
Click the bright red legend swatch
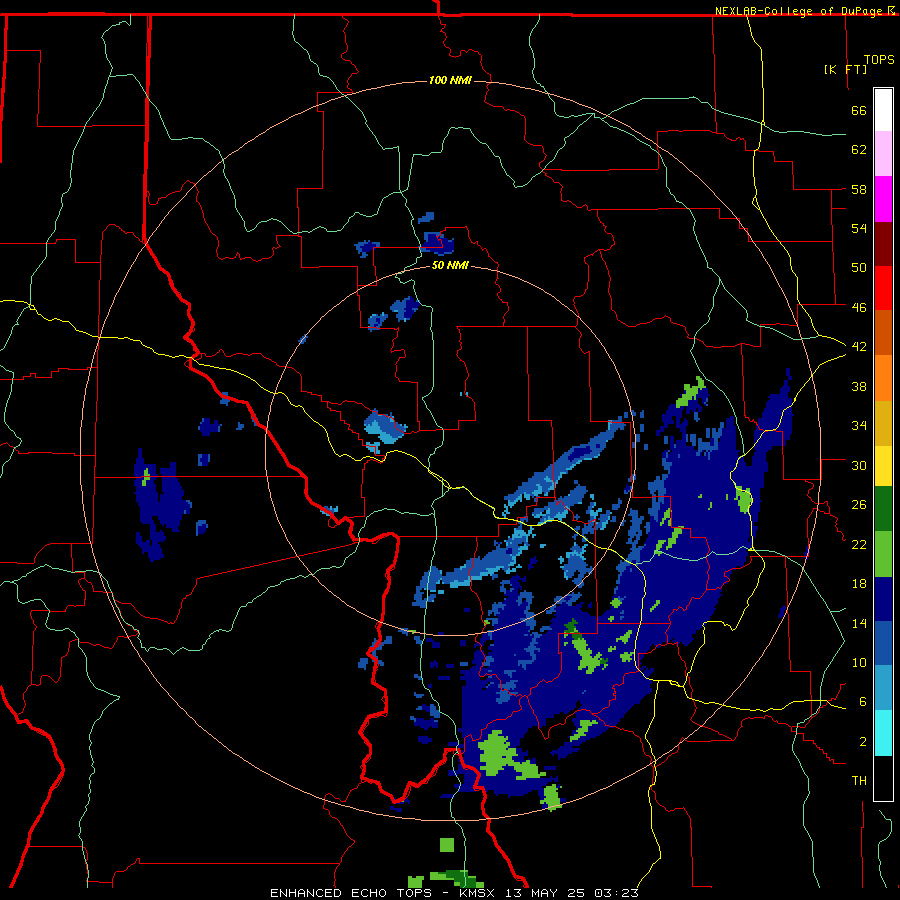point(883,288)
